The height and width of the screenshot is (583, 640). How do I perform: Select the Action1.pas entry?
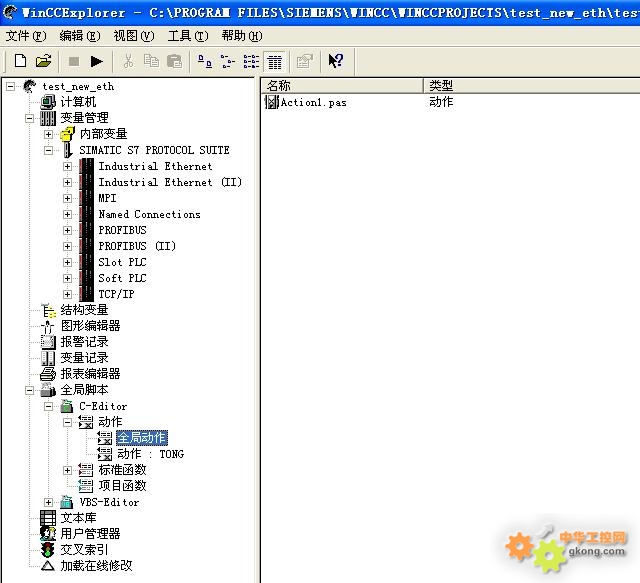pyautogui.click(x=313, y=102)
